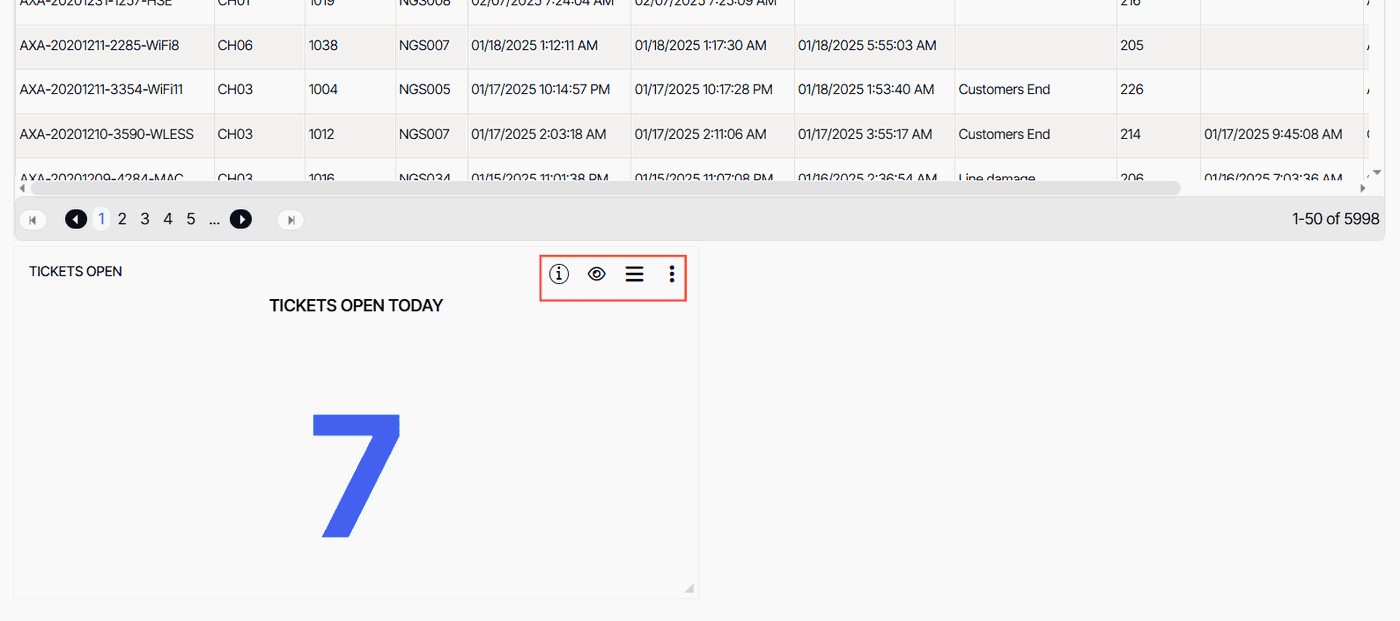The height and width of the screenshot is (621, 1400).
Task: Open three-dot more options on Tickets Open widget
Action: (x=672, y=274)
